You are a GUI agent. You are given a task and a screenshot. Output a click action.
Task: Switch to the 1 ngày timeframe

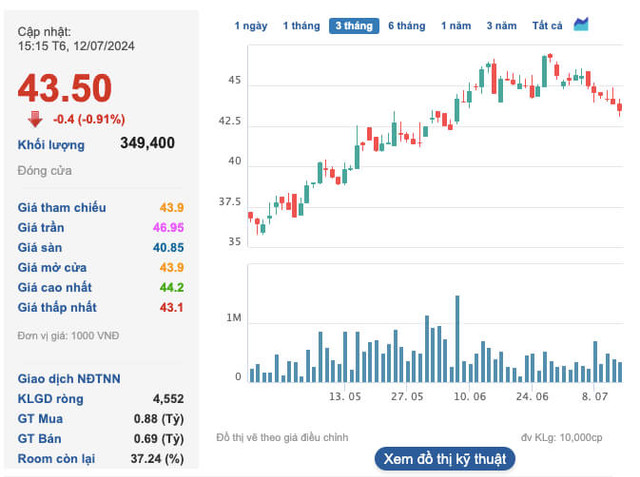pyautogui.click(x=251, y=26)
